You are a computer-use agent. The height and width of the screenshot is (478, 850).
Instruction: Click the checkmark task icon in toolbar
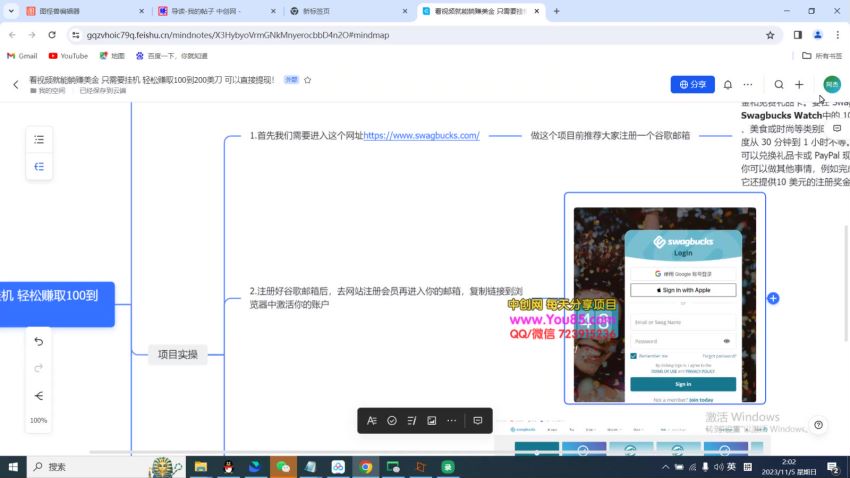392,421
